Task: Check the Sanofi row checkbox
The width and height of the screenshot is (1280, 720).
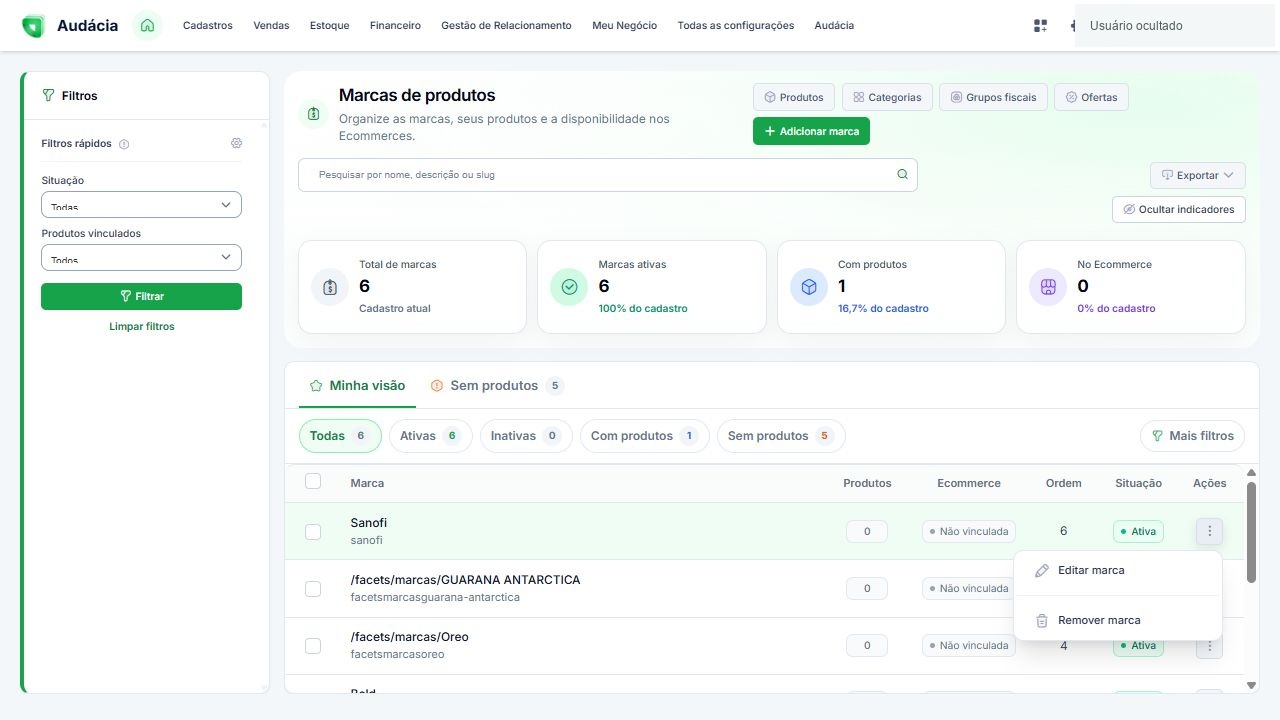Action: tap(313, 532)
